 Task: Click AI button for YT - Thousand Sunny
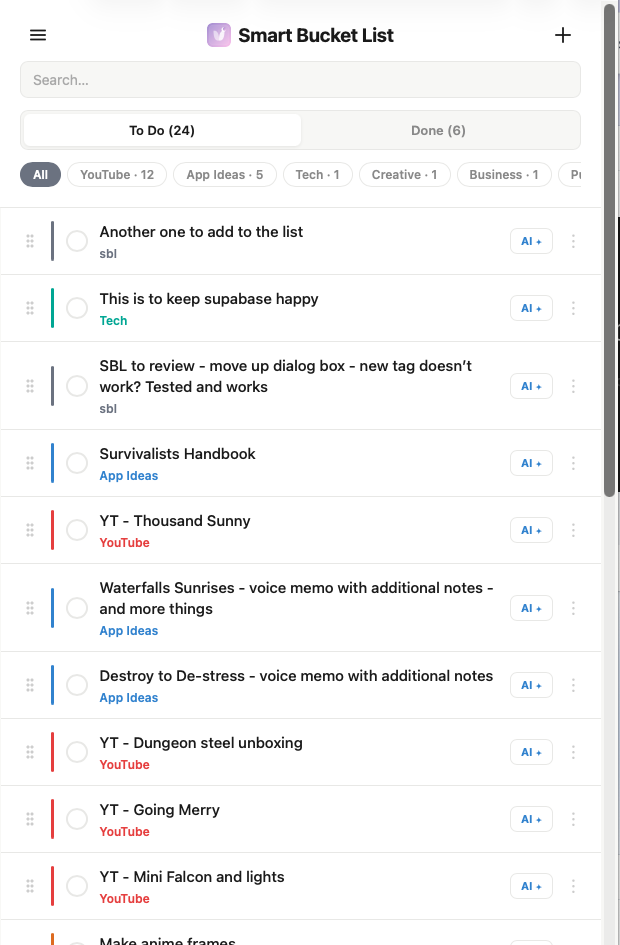[x=531, y=530]
